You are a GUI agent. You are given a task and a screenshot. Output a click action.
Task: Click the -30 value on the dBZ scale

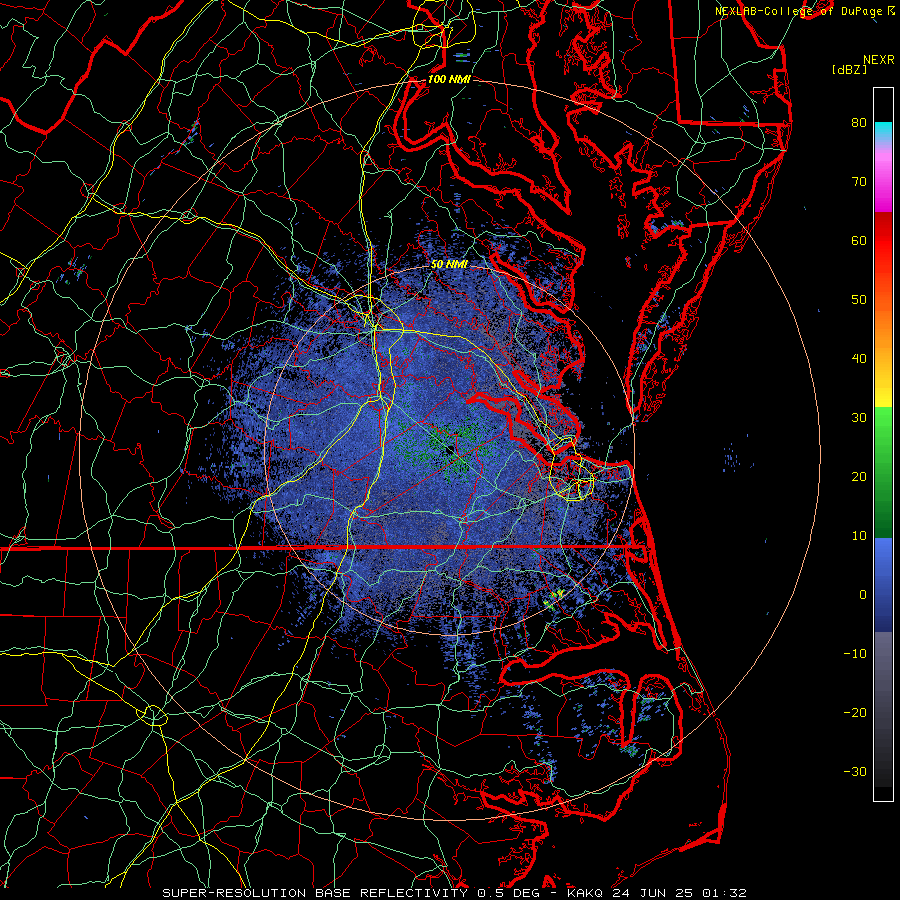pyautogui.click(x=855, y=771)
